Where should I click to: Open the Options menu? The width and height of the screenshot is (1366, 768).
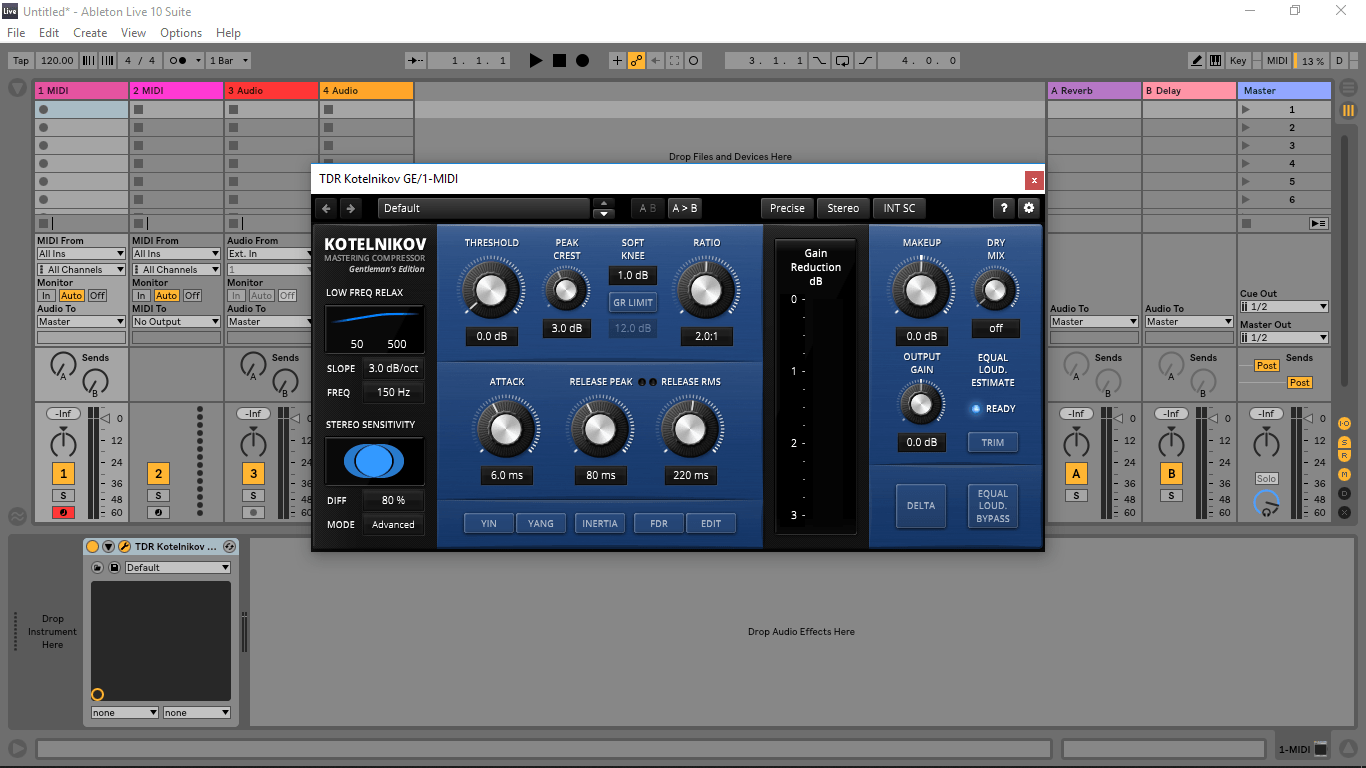(x=181, y=33)
